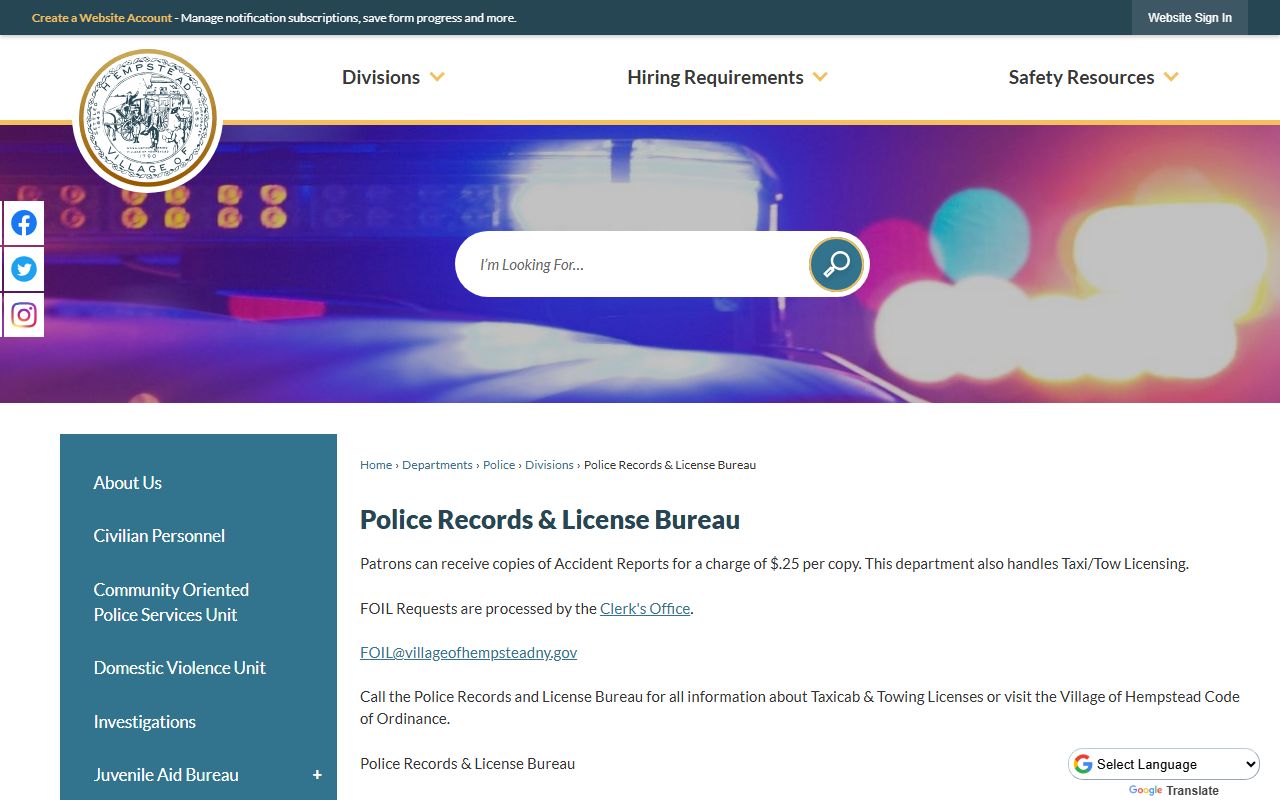Click the FOIL@villageofhempsteadny.gov email link
The width and height of the screenshot is (1280, 800).
pyautogui.click(x=468, y=653)
